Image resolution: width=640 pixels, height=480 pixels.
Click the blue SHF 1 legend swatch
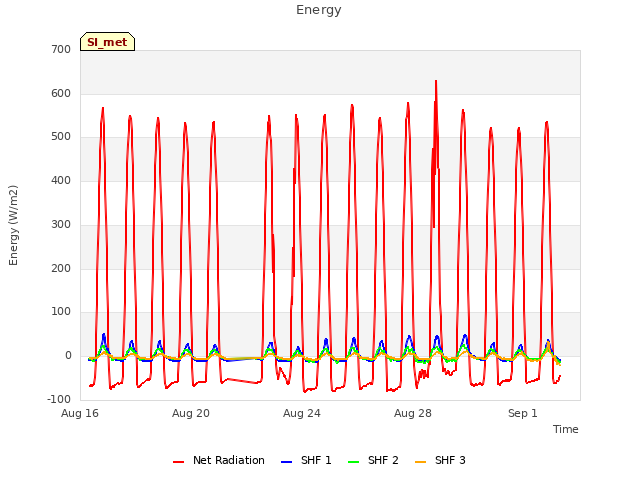(287, 462)
